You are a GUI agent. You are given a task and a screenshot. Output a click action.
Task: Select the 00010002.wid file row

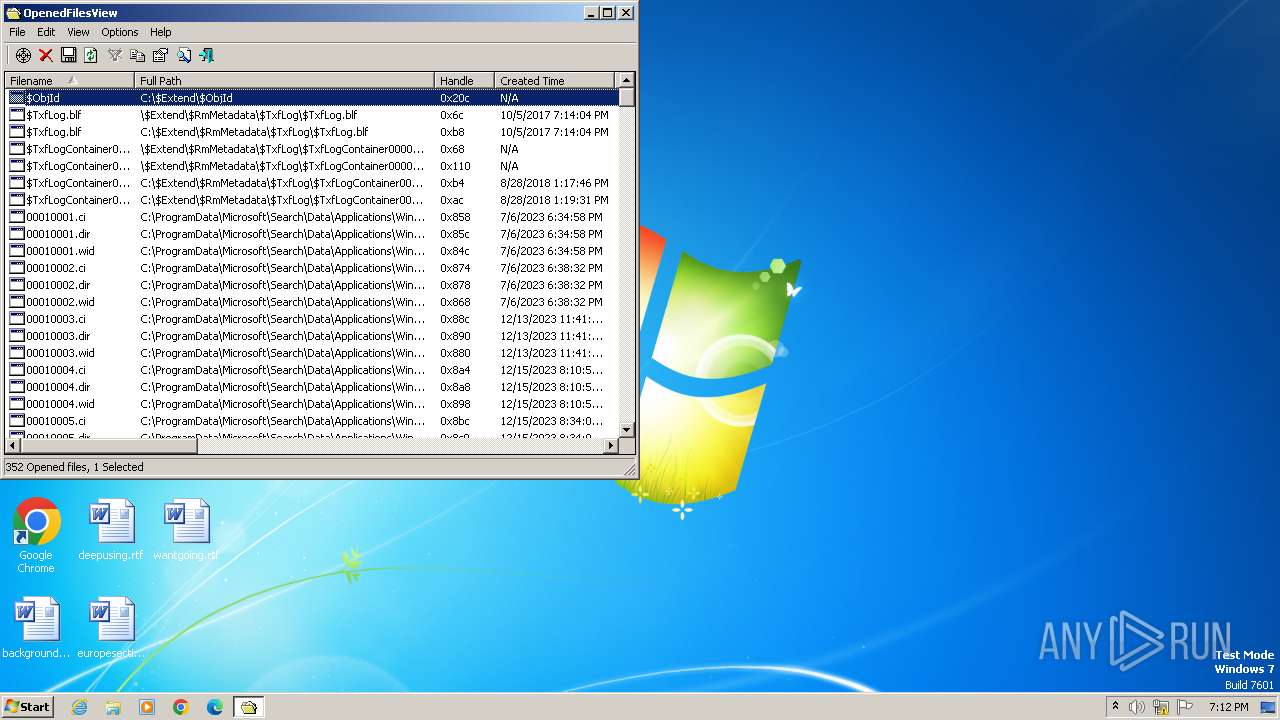[312, 302]
